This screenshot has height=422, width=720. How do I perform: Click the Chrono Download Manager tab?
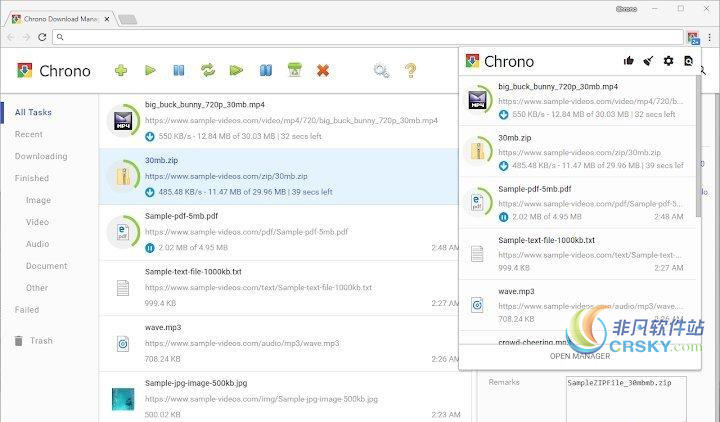60,19
